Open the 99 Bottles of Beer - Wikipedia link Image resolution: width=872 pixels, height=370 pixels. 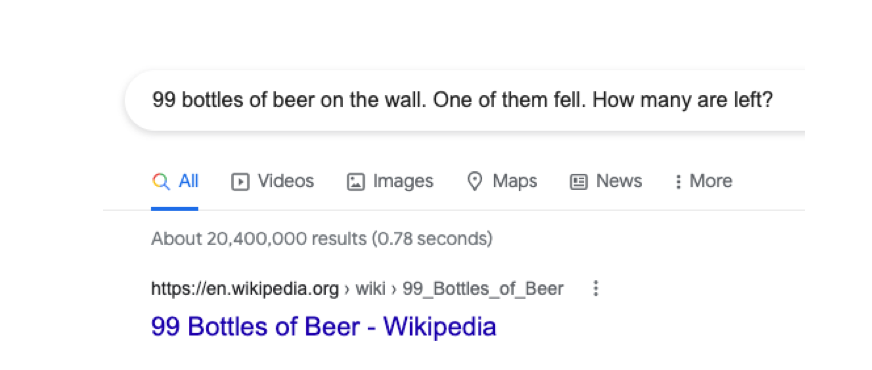(323, 327)
